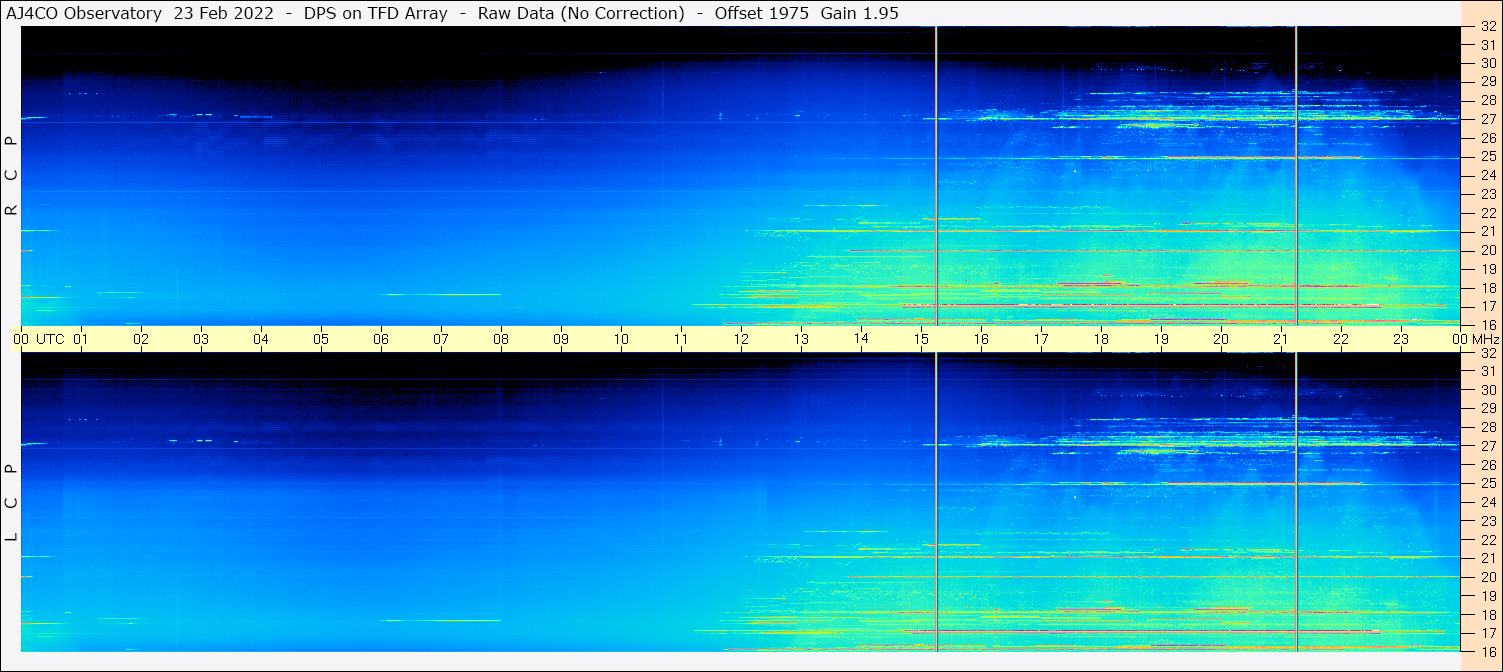Click the 21 MHz label of RCP panel
Screen dimensions: 1503x672
[x=1488, y=231]
